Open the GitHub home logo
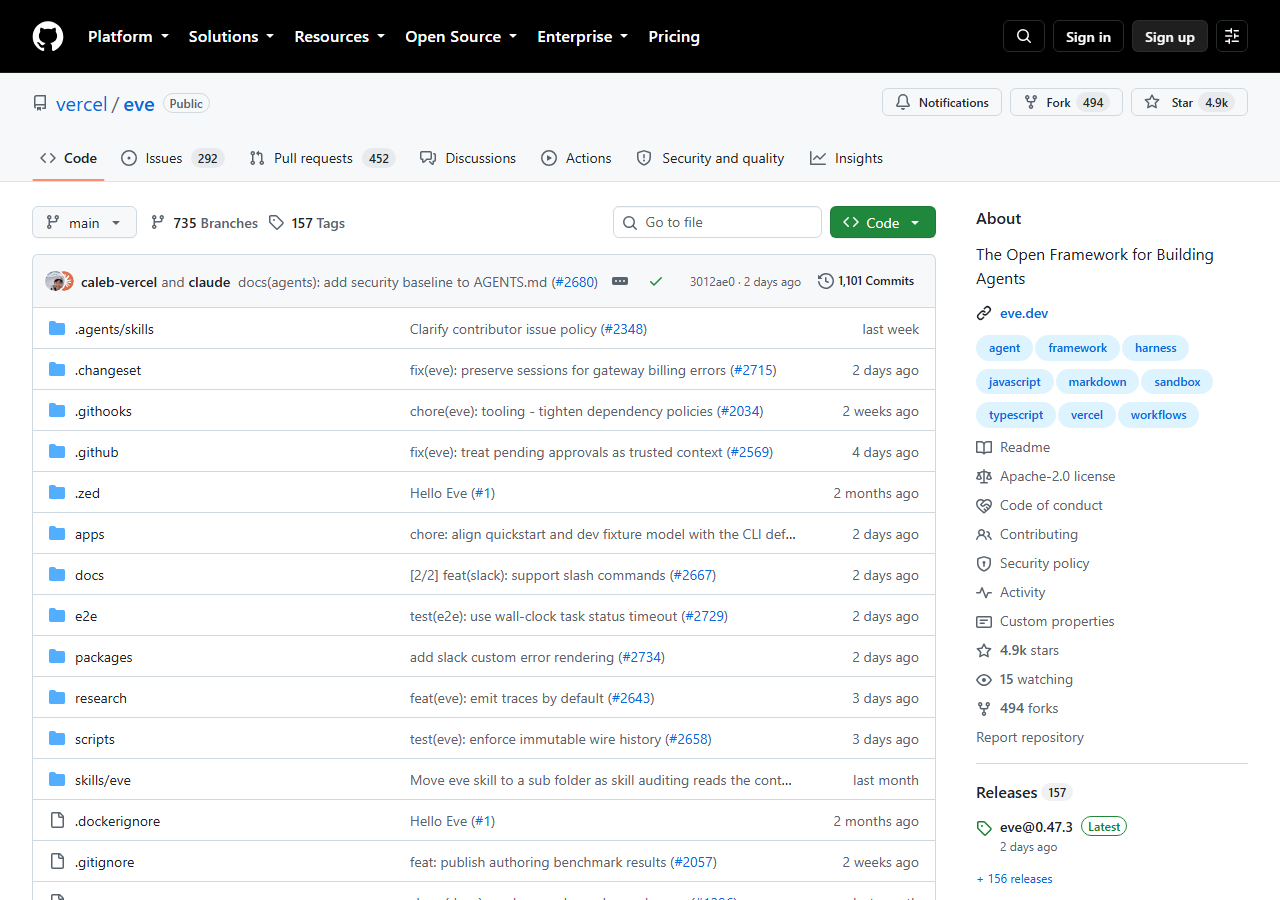Viewport: 1280px width, 900px height. pos(48,36)
